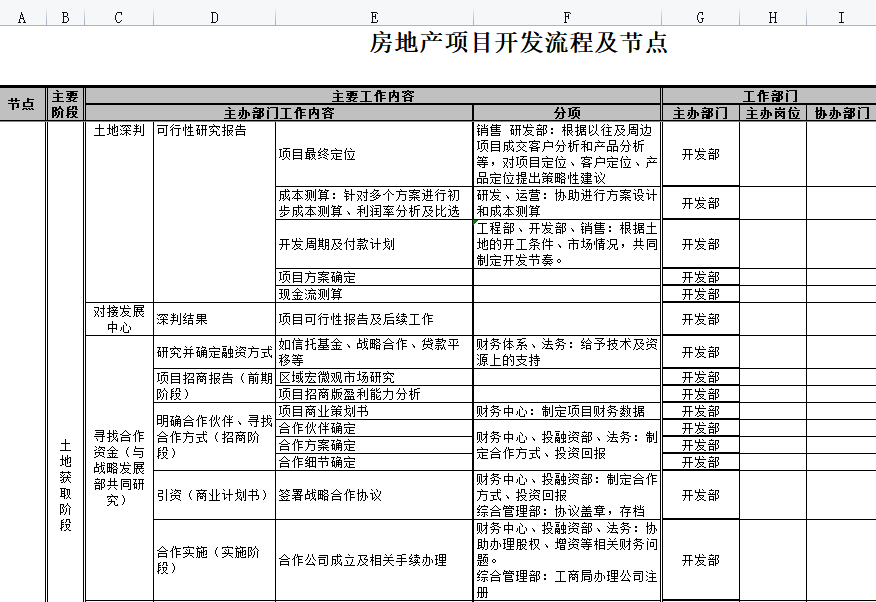Select column A header
Viewport: 876px width, 602px height.
22,18
